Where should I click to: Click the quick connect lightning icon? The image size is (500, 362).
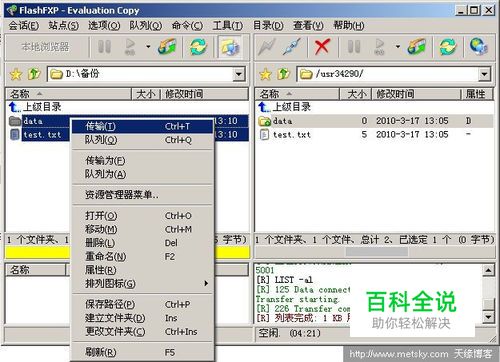(x=267, y=46)
